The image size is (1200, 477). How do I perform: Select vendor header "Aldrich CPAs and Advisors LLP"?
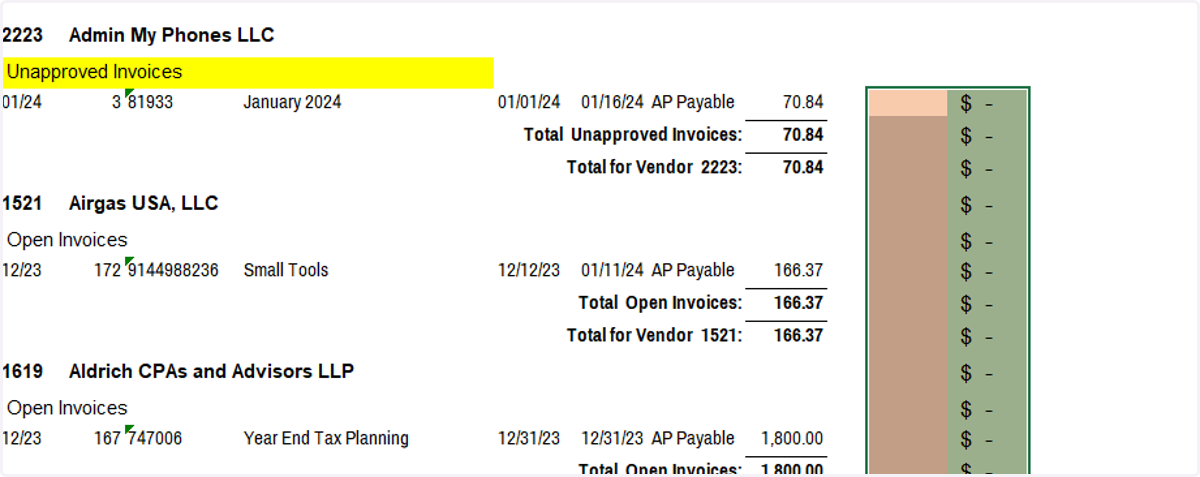click(x=211, y=372)
